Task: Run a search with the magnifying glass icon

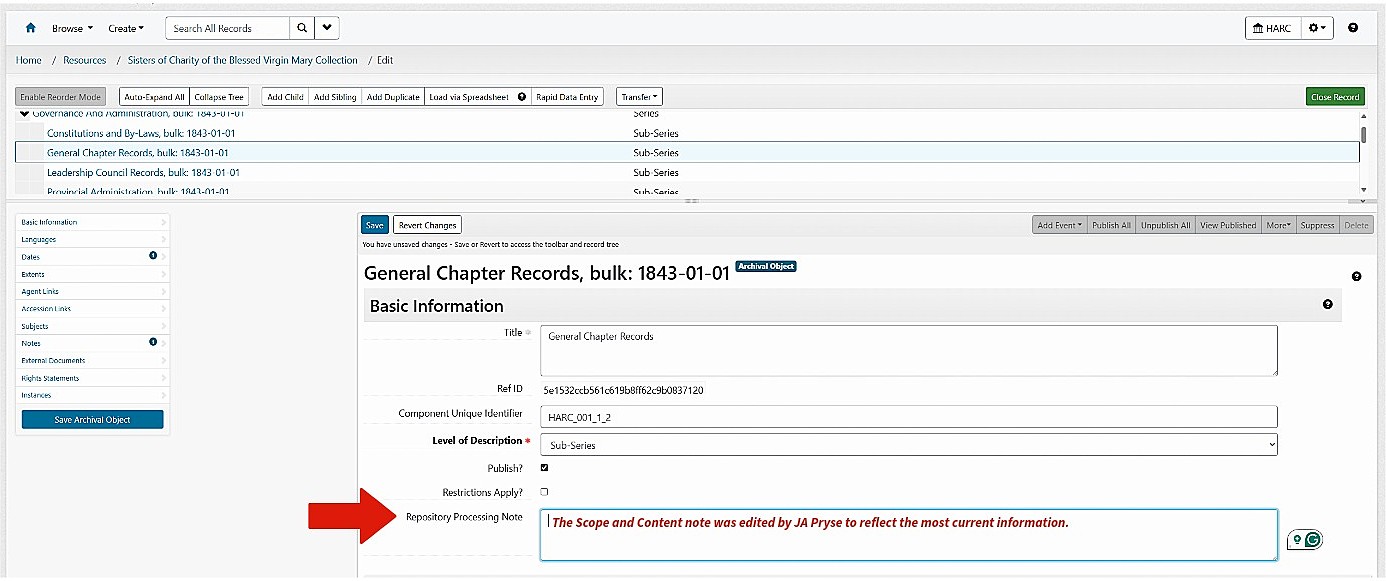Action: 302,28
